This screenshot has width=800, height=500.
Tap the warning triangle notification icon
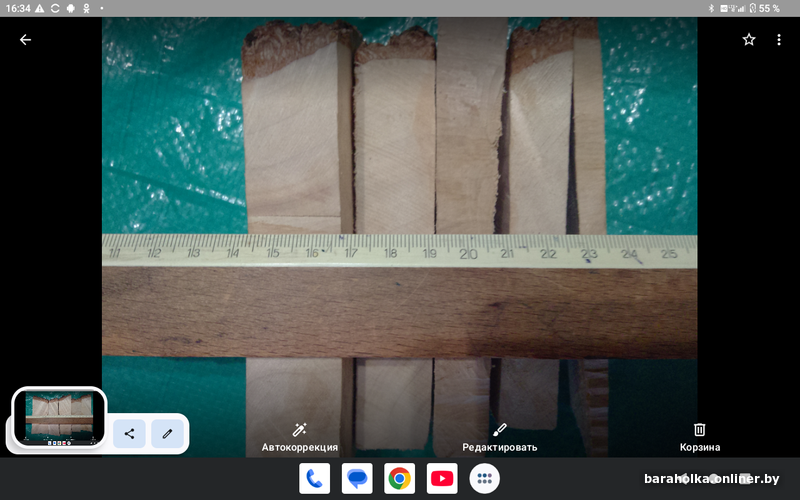pyautogui.click(x=39, y=8)
